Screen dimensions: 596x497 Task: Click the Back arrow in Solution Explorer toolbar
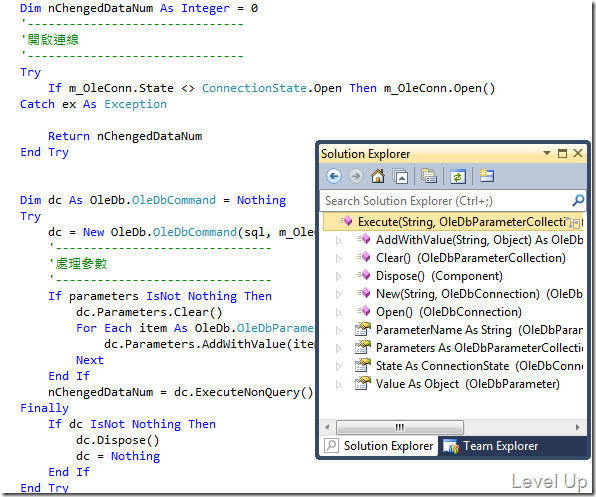334,176
